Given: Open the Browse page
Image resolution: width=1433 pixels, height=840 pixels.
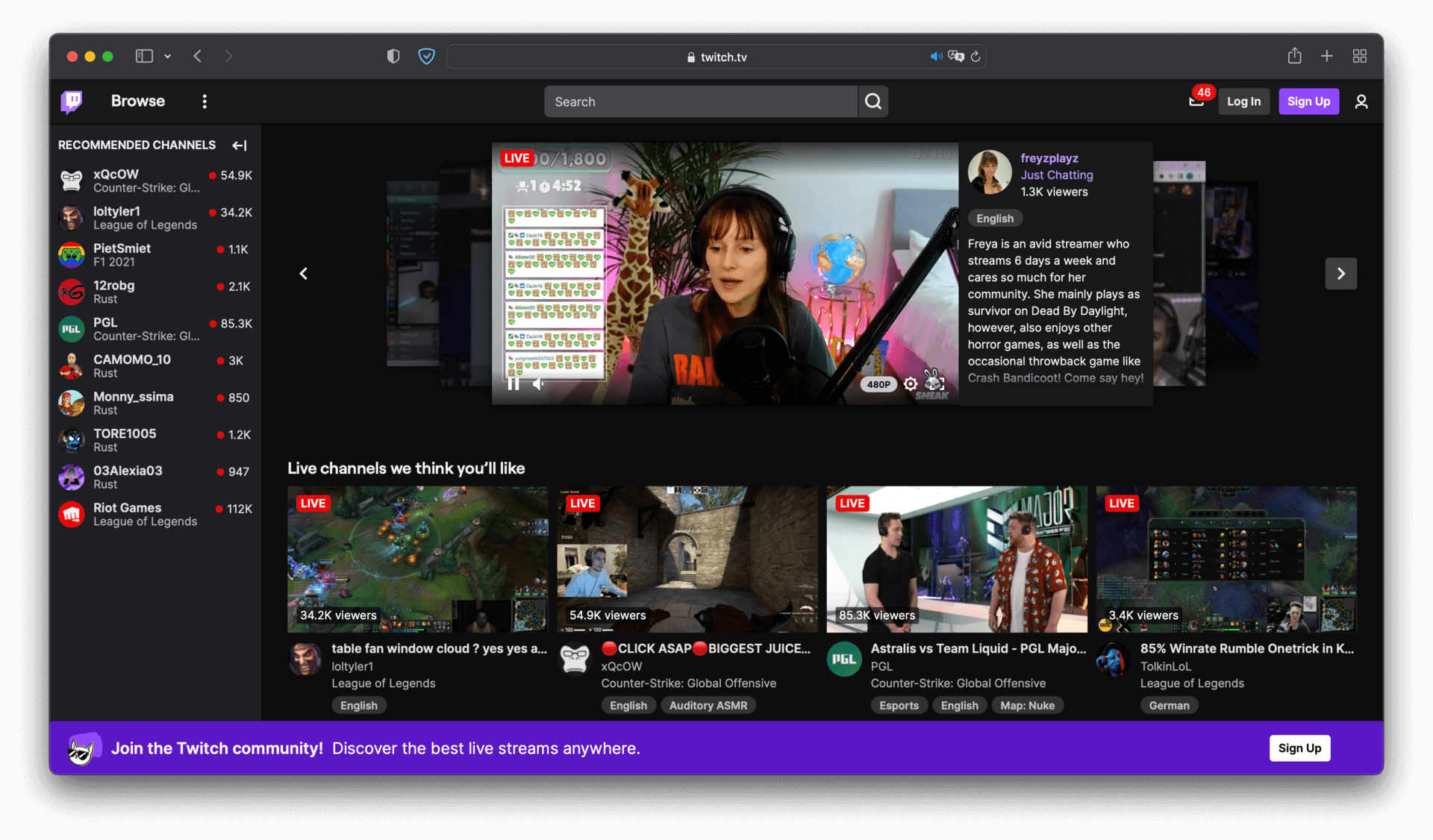Looking at the screenshot, I should (x=138, y=101).
